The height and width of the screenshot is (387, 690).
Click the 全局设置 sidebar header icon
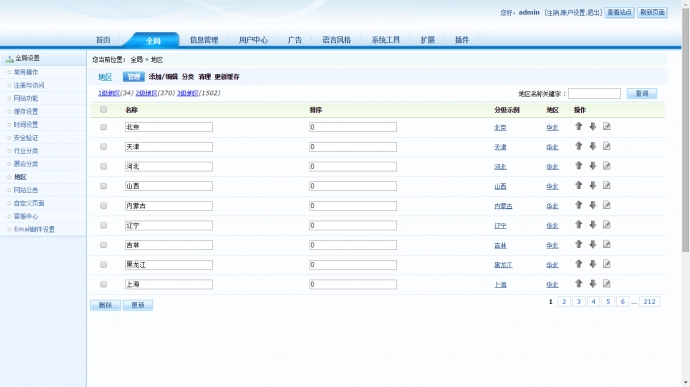9,59
